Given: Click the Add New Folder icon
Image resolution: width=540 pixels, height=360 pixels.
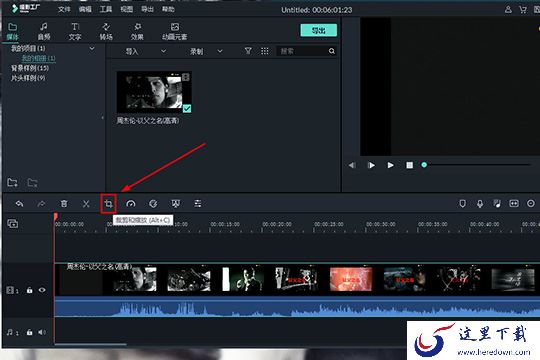Looking at the screenshot, I should click(x=12, y=182).
